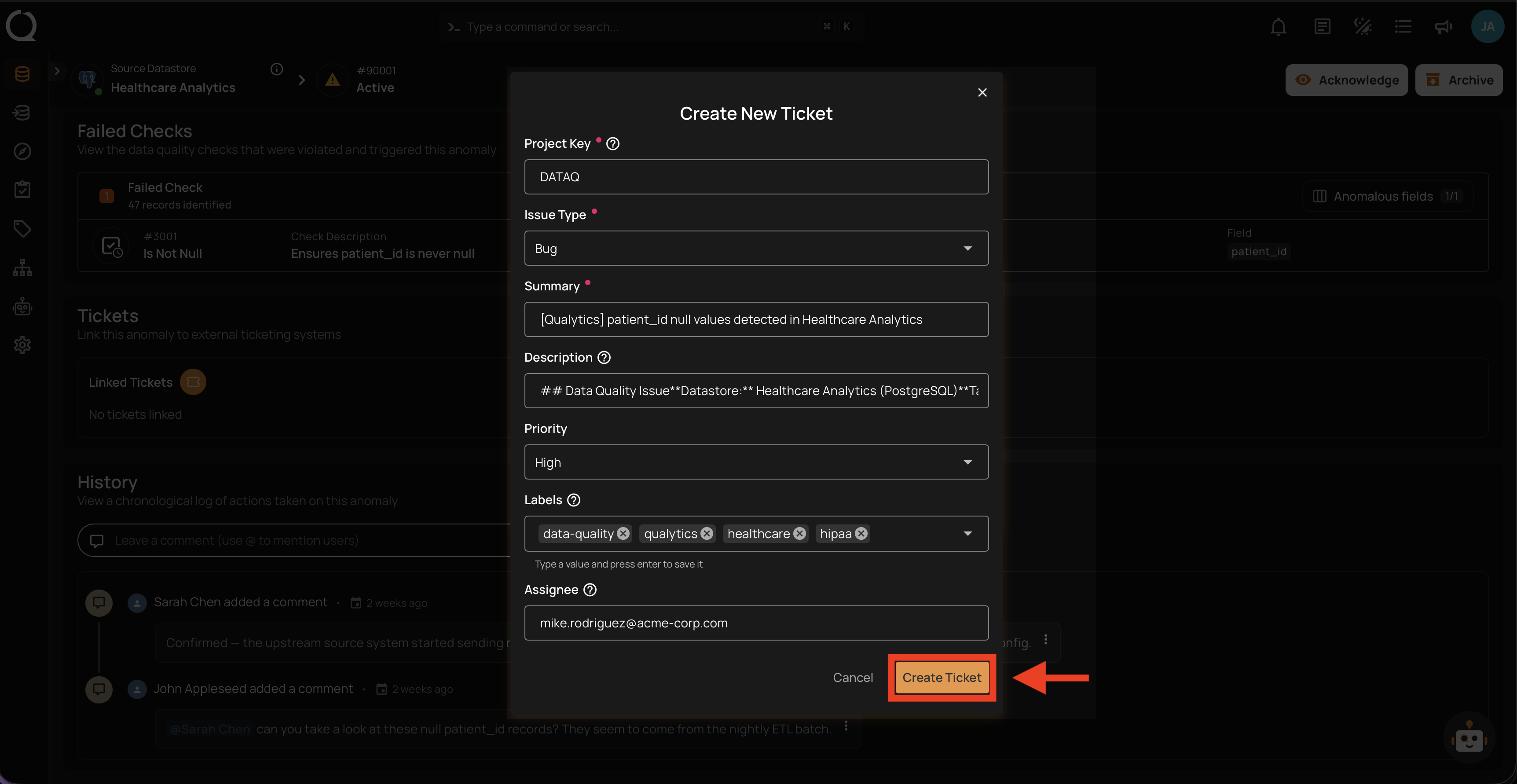Open the JA user avatar menu

click(1488, 26)
